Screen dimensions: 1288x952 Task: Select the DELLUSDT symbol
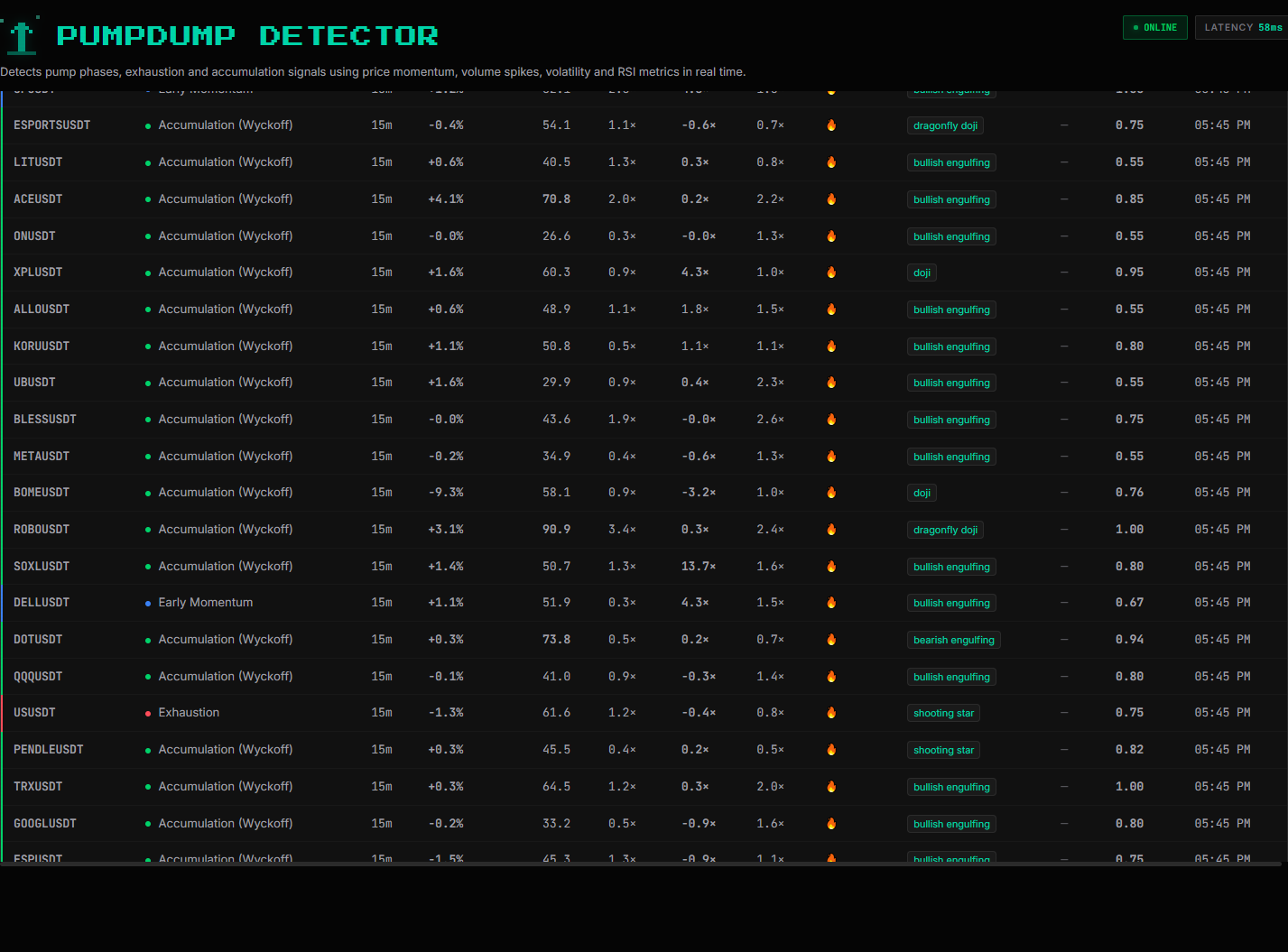pos(42,603)
